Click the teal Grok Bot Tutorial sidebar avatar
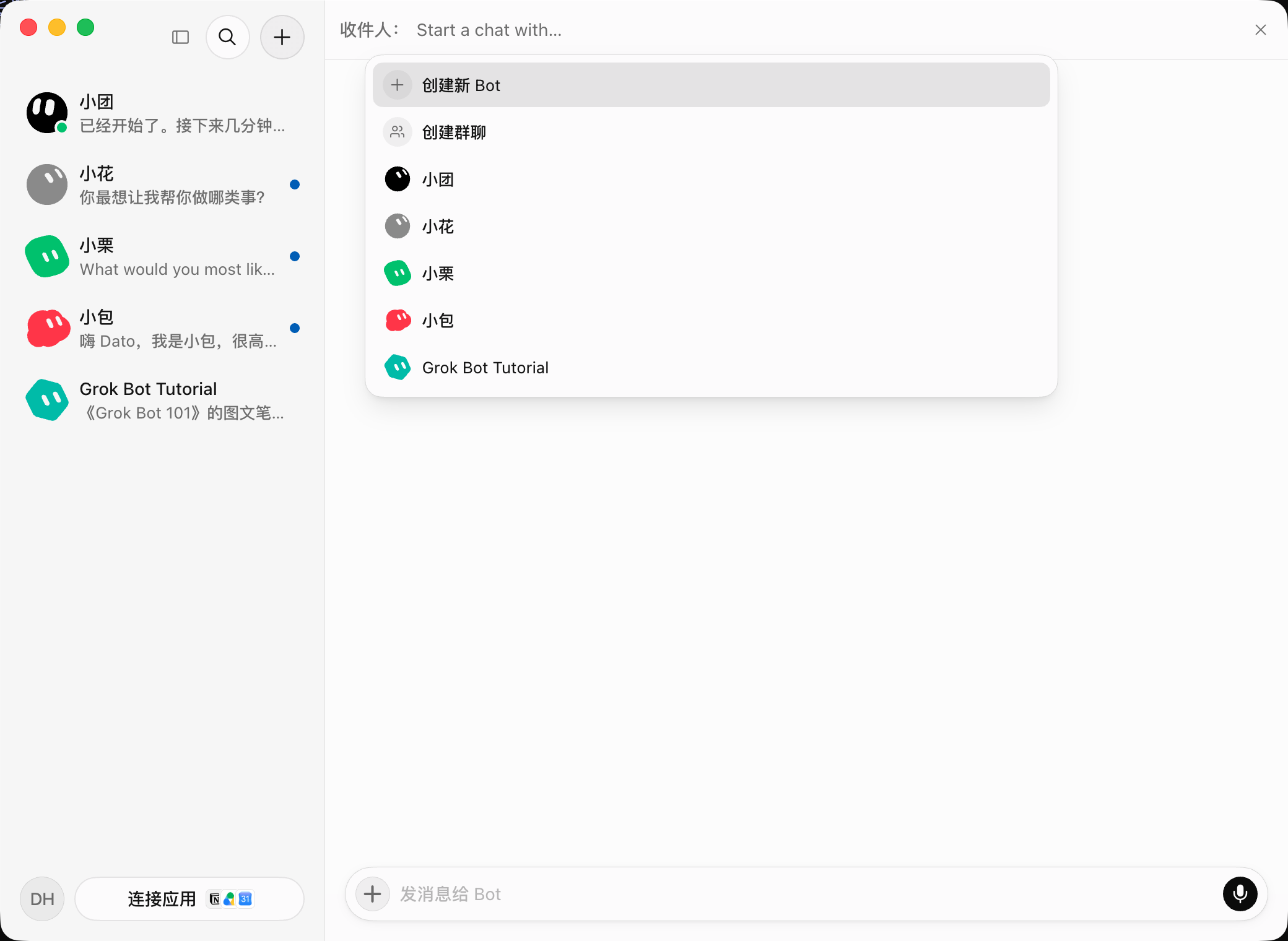The width and height of the screenshot is (1288, 941). point(47,400)
